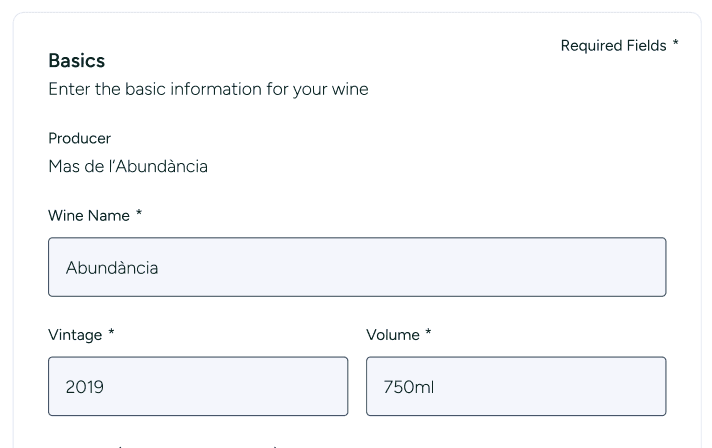The image size is (712, 448).
Task: Click the asterisk beside Vintage label
Action: click(111, 334)
